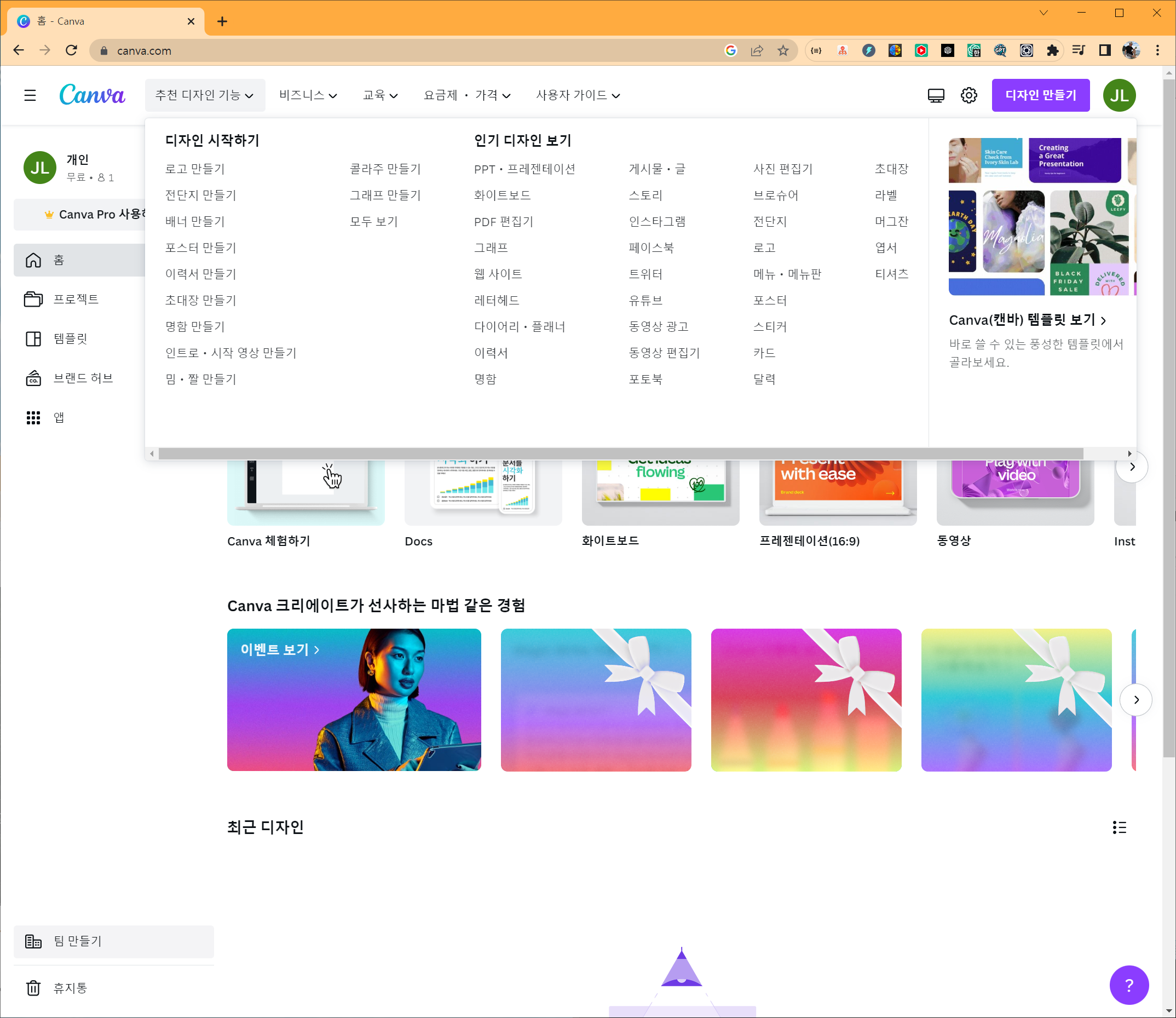1176x1018 pixels.
Task: Switch recent designs to list view
Action: point(1119,827)
